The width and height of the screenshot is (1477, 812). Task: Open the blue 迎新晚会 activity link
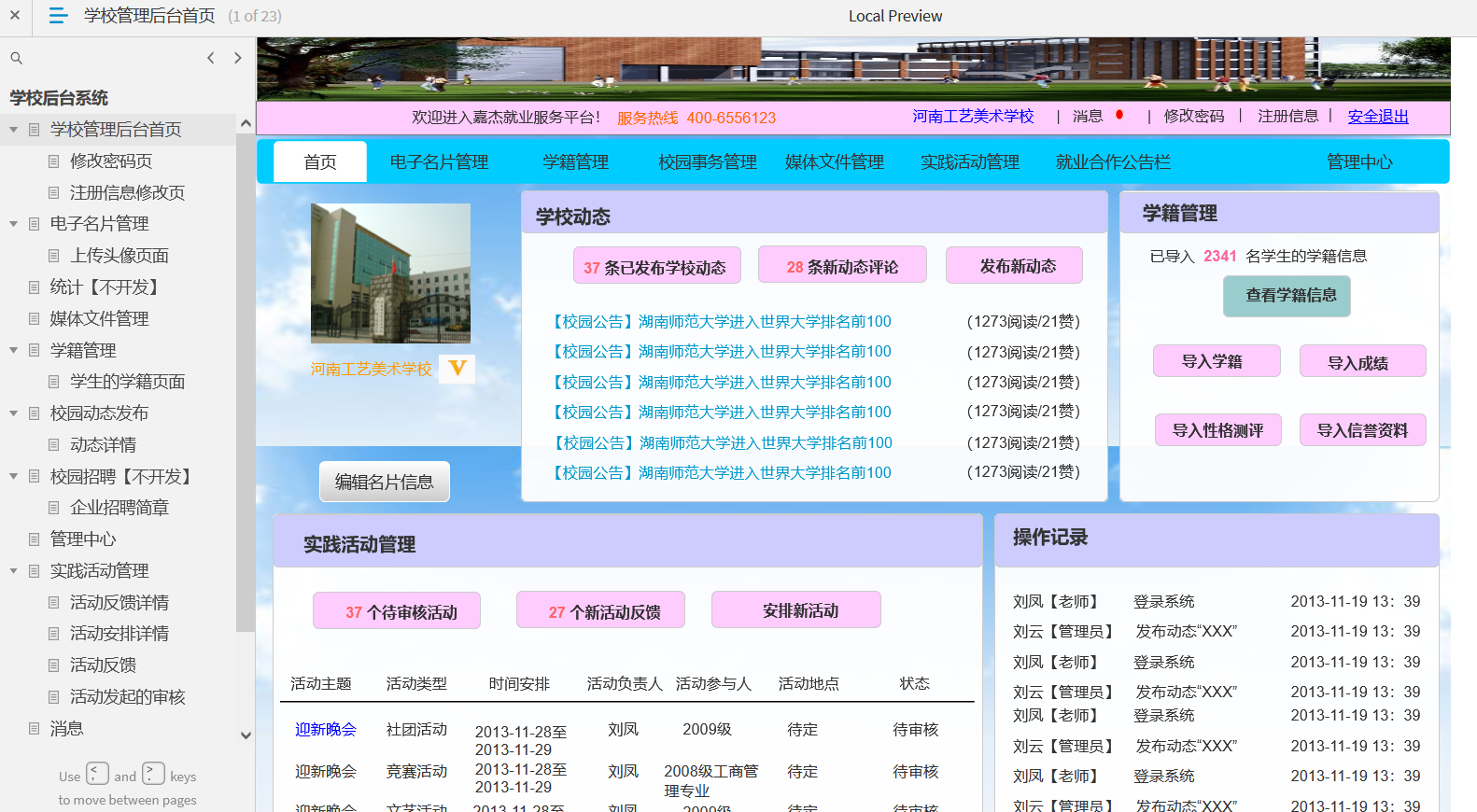tap(326, 730)
